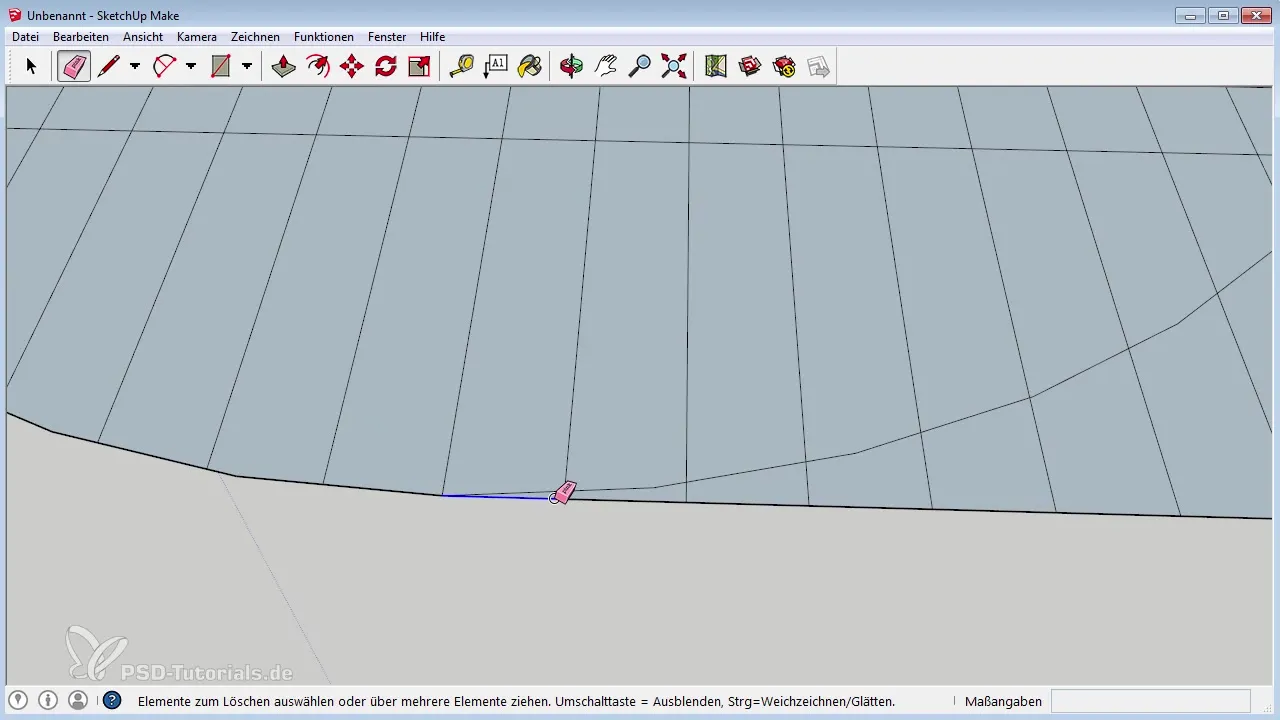Image resolution: width=1280 pixels, height=720 pixels.
Task: Close the SketchUp window
Action: pyautogui.click(x=1255, y=15)
